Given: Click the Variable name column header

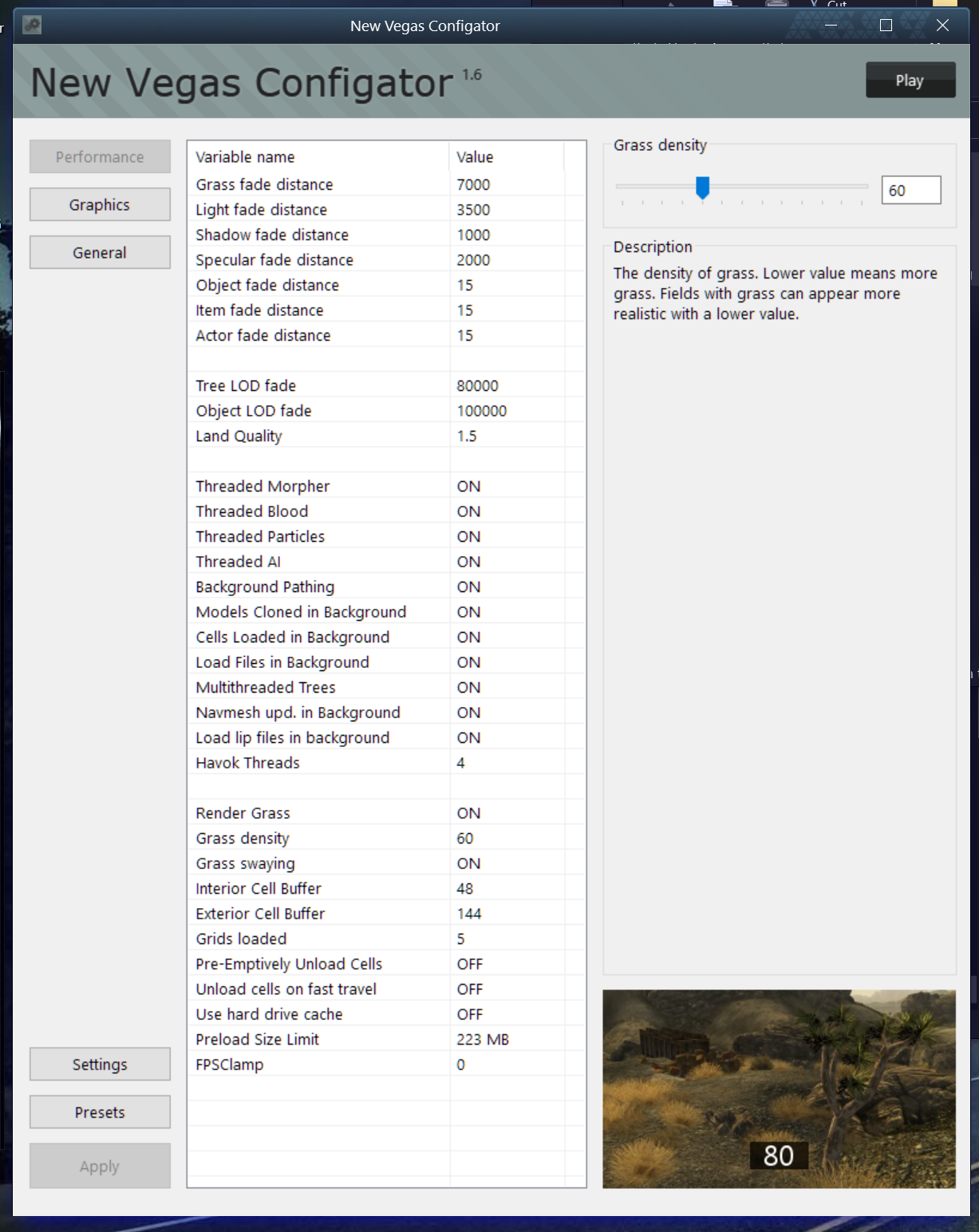Looking at the screenshot, I should click(319, 157).
